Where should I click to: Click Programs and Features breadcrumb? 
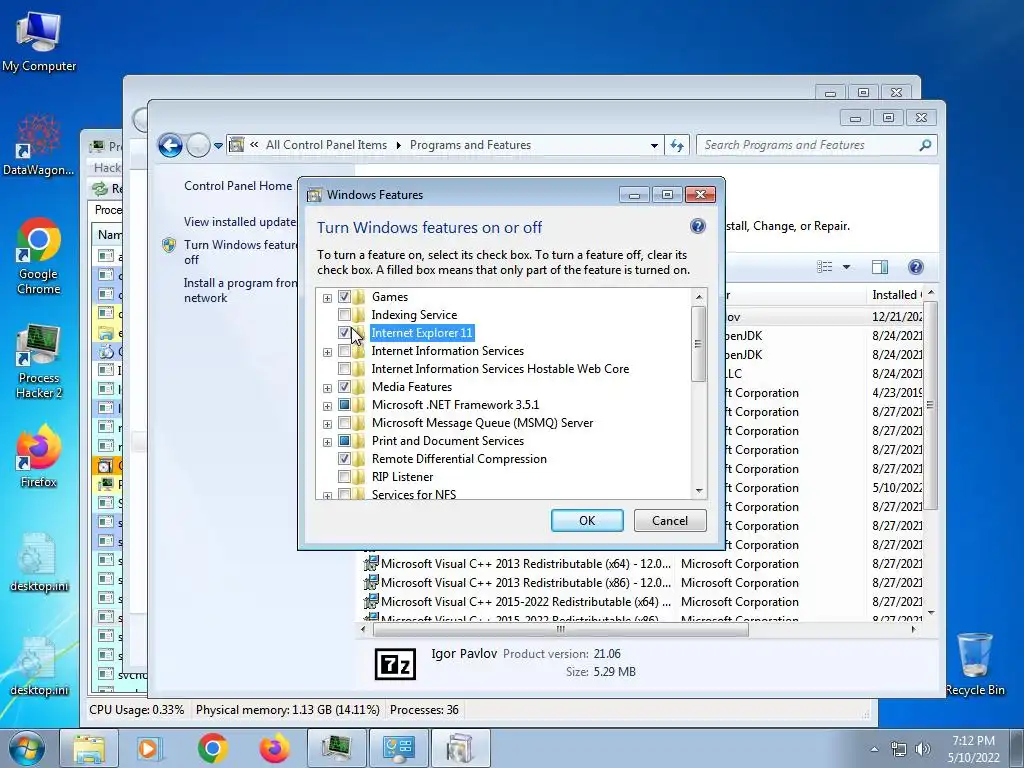[470, 145]
